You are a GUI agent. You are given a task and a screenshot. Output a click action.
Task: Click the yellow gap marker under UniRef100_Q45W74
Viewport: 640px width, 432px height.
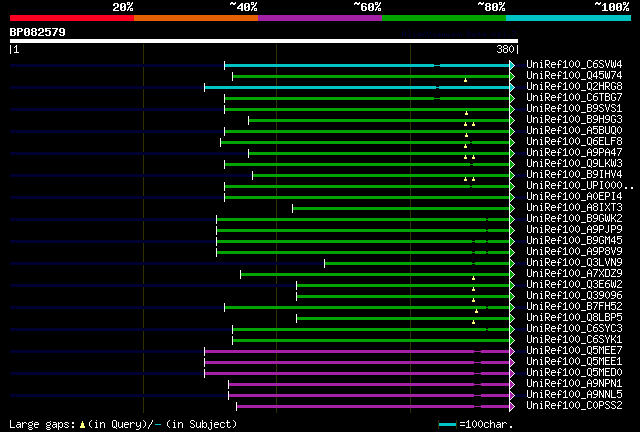[x=465, y=80]
